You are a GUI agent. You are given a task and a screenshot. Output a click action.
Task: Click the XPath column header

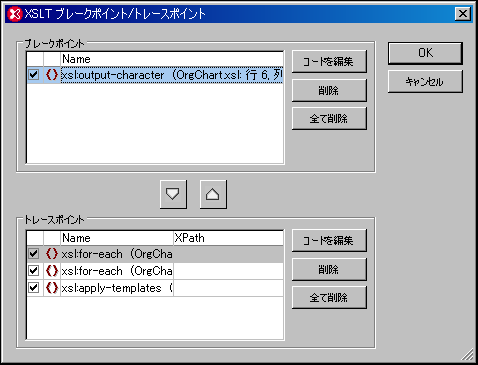pyautogui.click(x=228, y=238)
